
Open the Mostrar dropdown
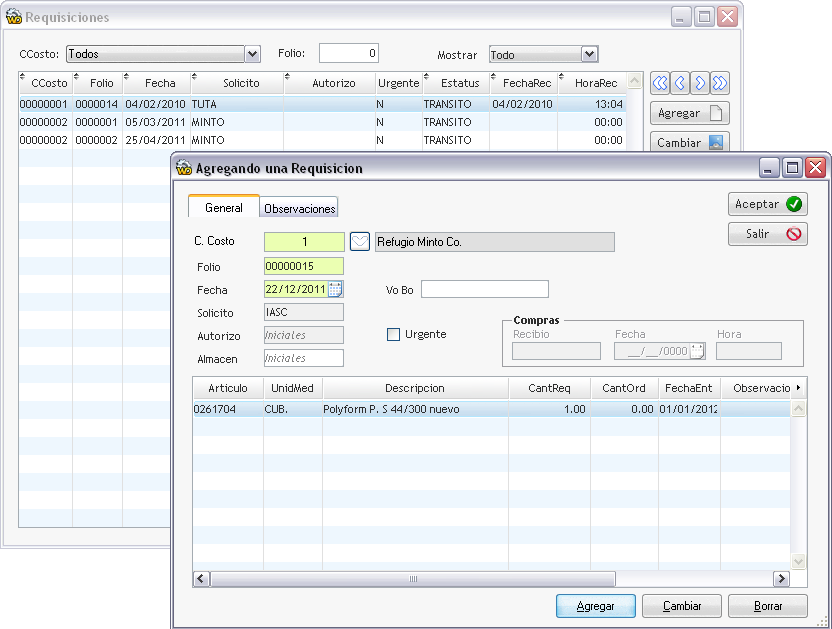(589, 54)
